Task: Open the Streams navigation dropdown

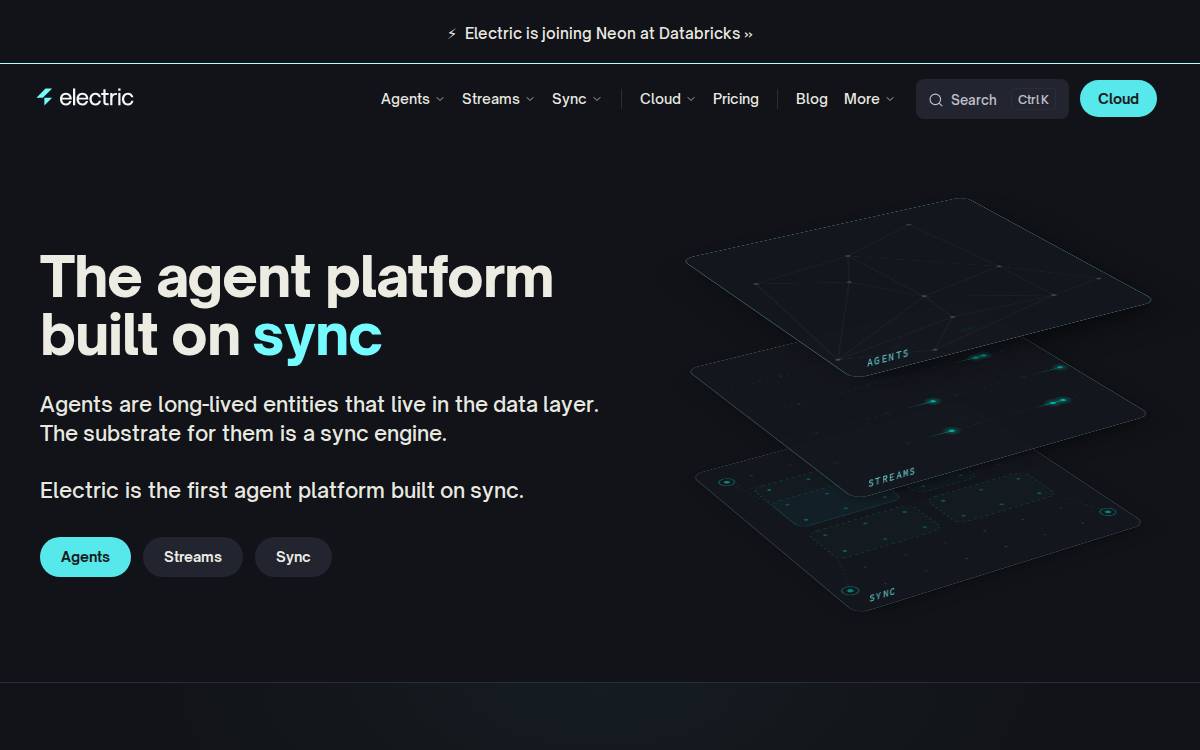Action: 498,99
